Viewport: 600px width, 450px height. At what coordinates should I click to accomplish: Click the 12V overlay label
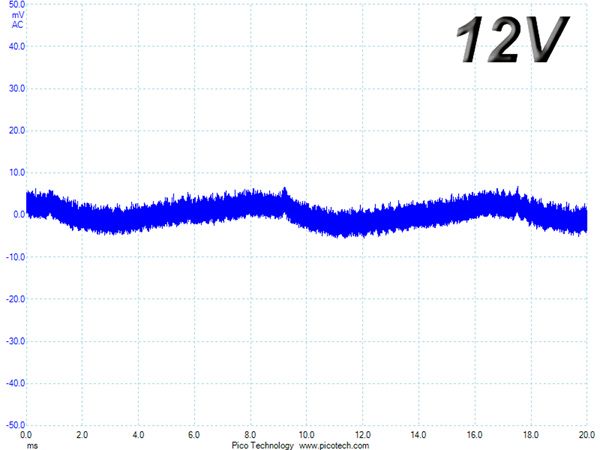[x=513, y=39]
